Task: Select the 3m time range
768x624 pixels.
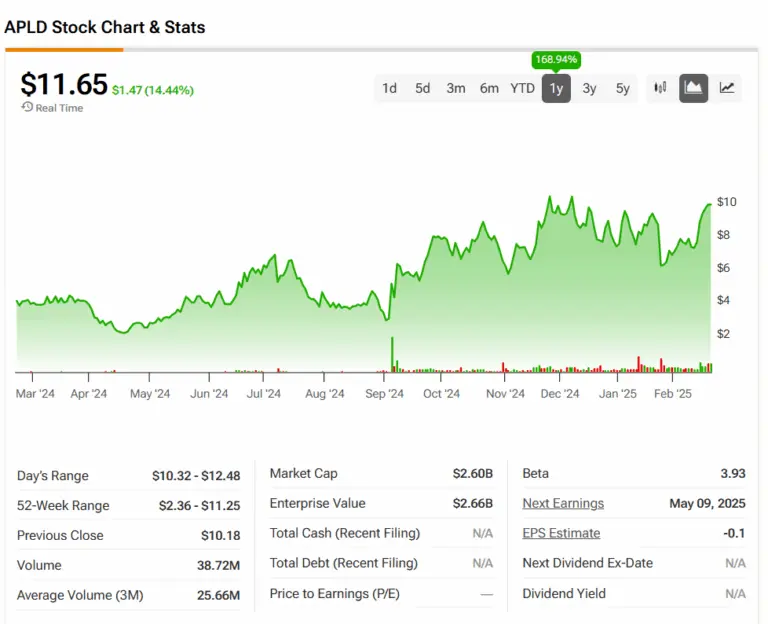Action: [x=456, y=89]
